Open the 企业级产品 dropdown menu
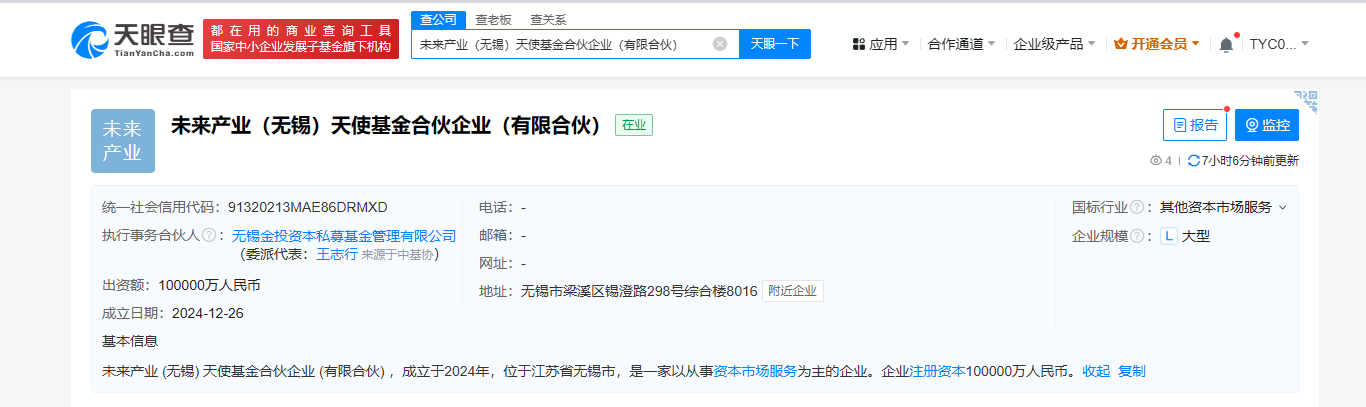This screenshot has height=407, width=1366. point(1054,44)
